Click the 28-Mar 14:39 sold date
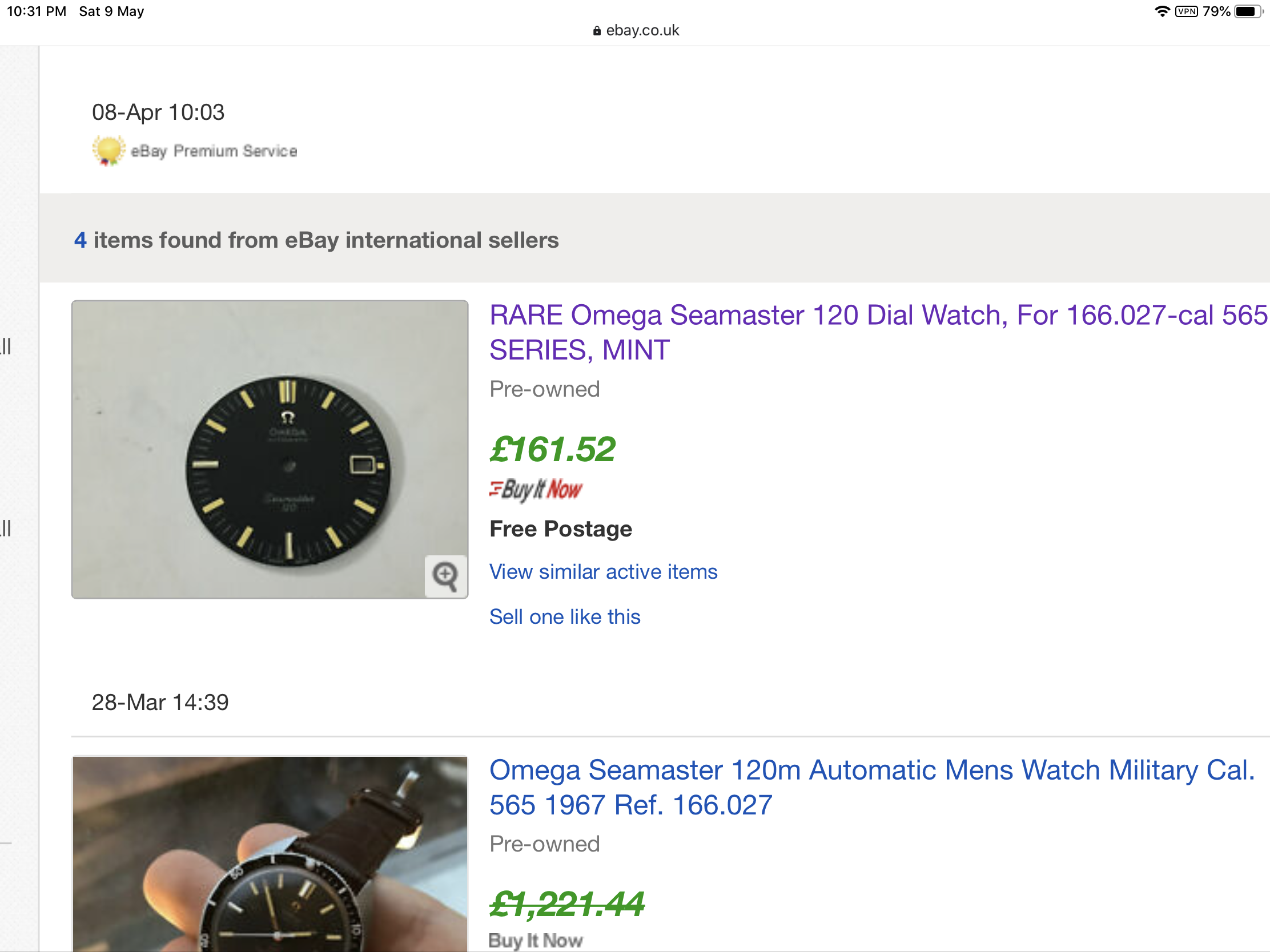This screenshot has width=1270, height=952. [160, 702]
